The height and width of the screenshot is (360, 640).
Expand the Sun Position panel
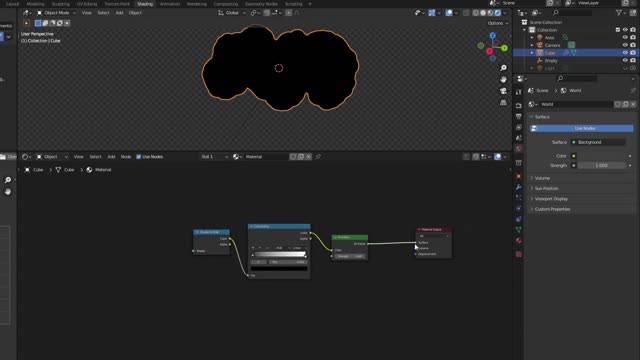pos(580,189)
